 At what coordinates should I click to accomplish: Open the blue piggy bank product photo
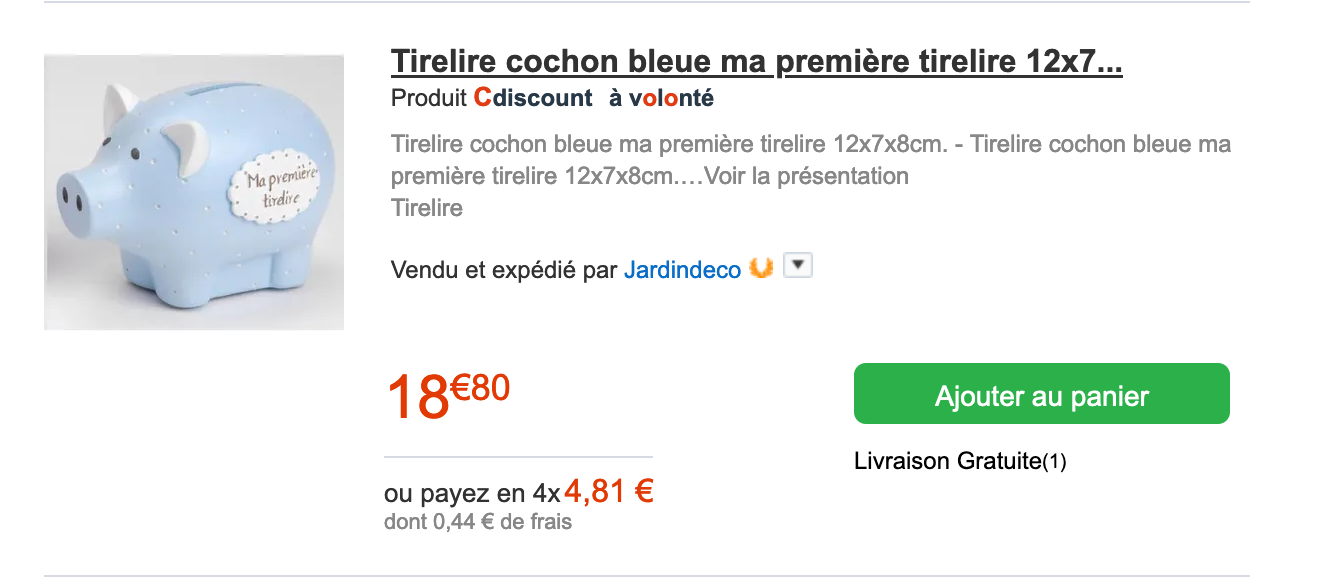point(194,193)
